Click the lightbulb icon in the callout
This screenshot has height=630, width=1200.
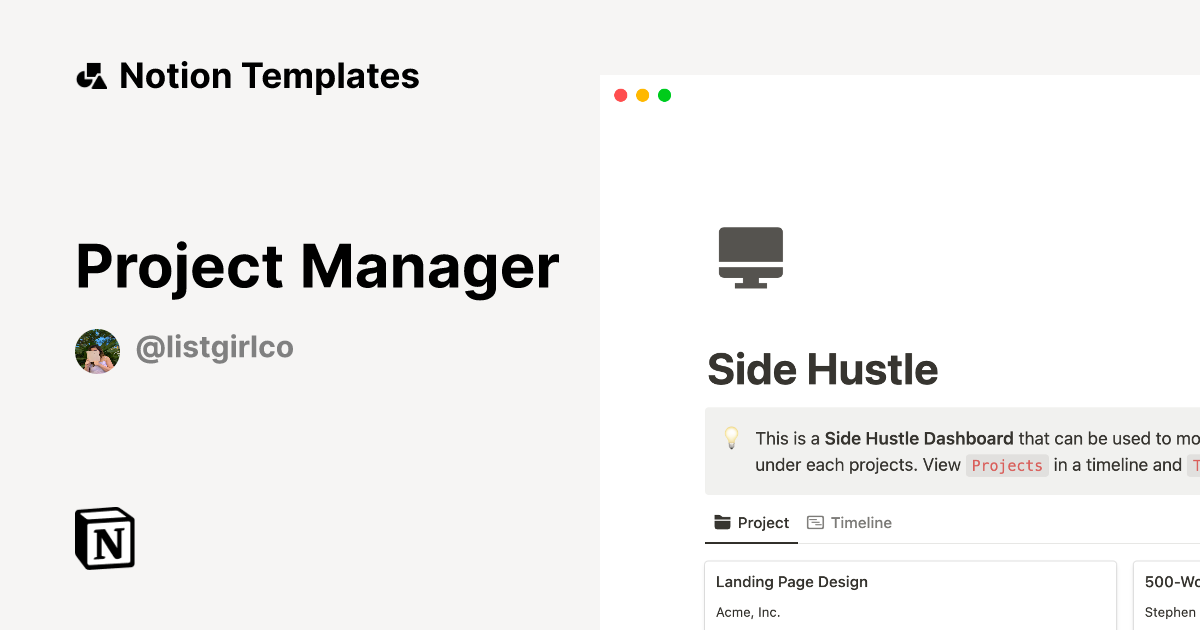(732, 438)
